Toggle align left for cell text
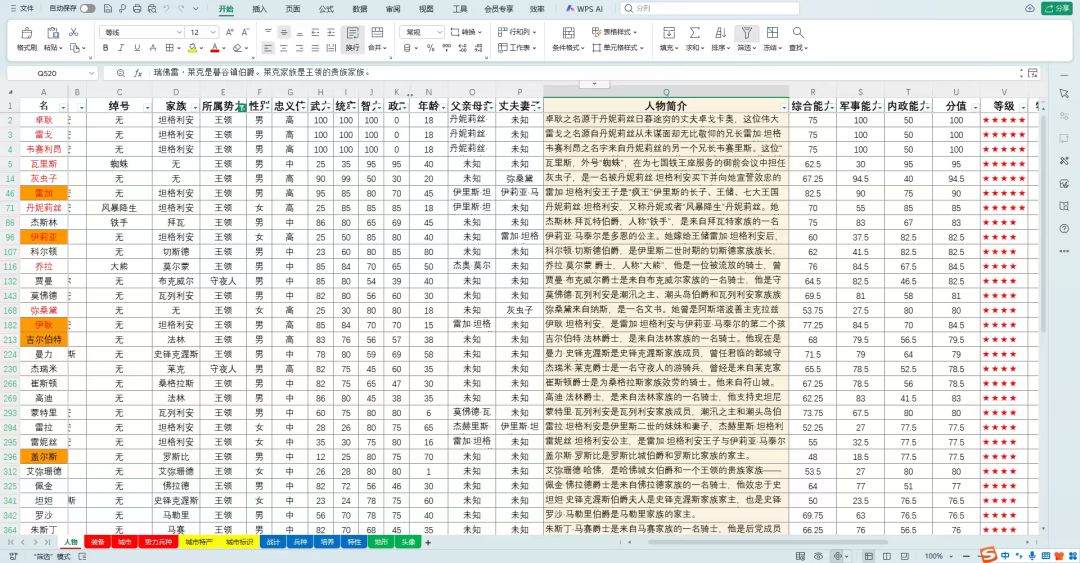Screen dimensions: 1080x563 click(x=268, y=48)
